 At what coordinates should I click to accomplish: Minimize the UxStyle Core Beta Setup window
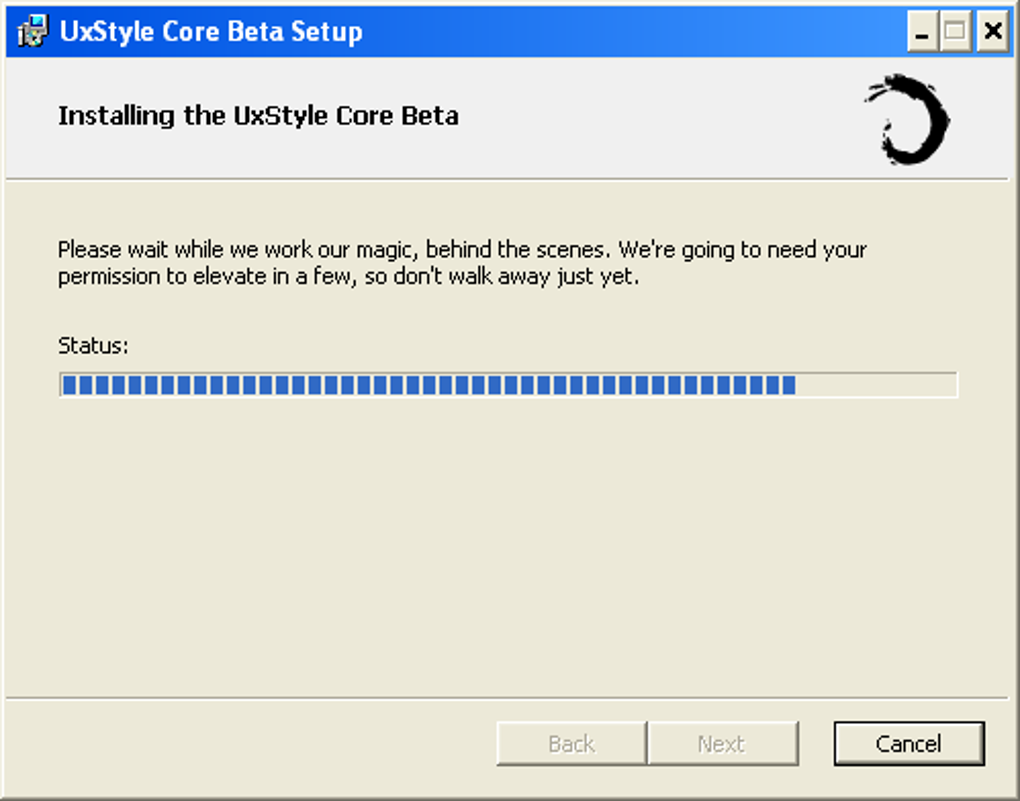click(922, 31)
